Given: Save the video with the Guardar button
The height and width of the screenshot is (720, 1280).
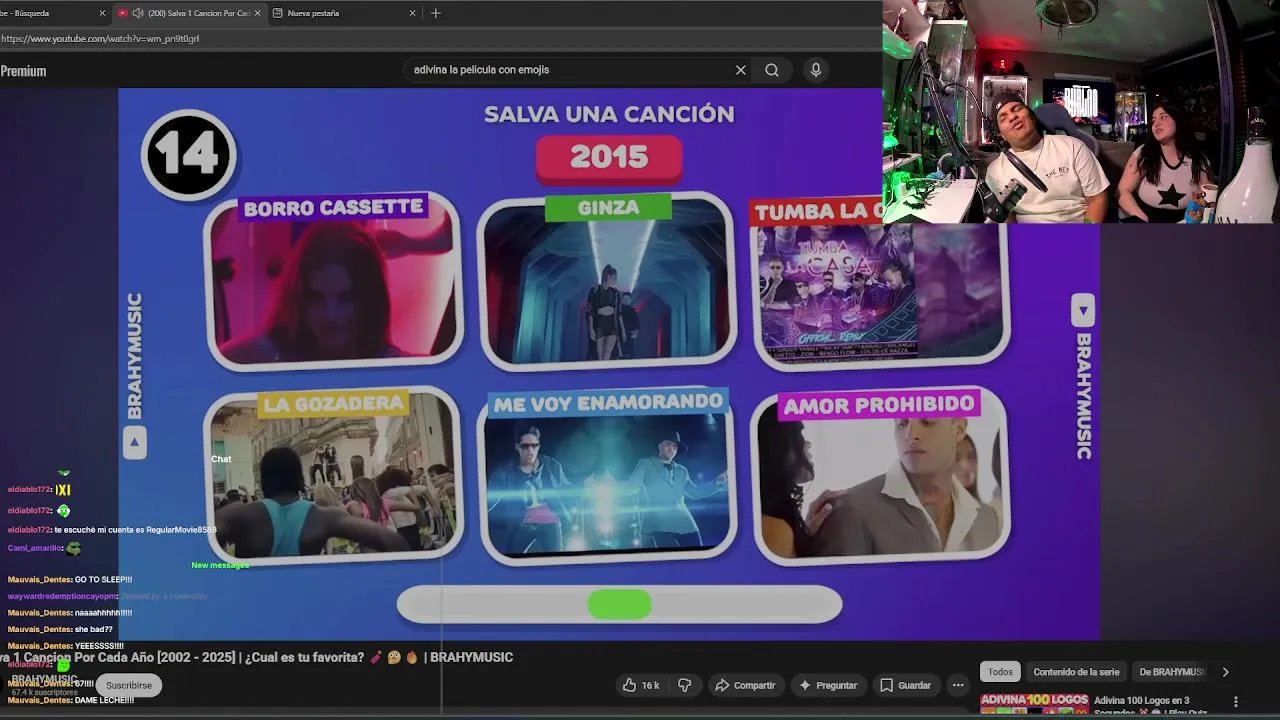Looking at the screenshot, I should 905,685.
